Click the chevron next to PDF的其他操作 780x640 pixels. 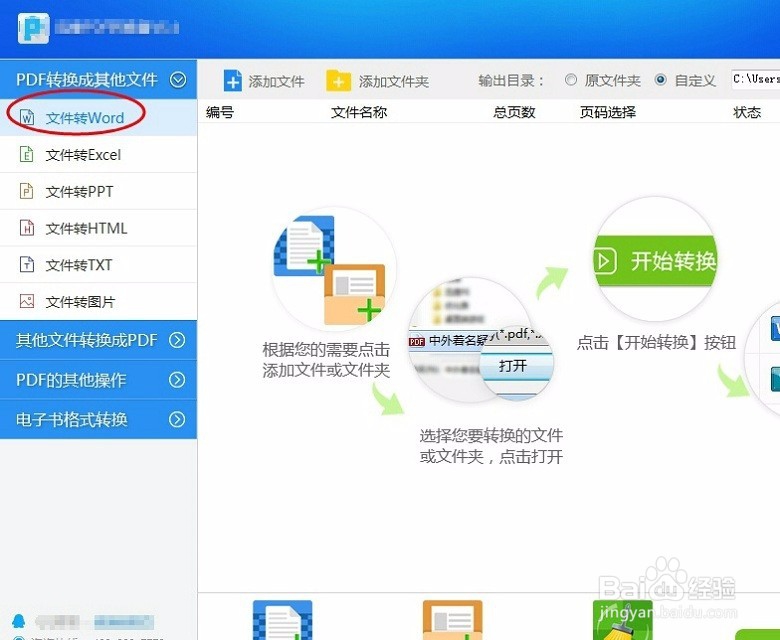pyautogui.click(x=177, y=380)
